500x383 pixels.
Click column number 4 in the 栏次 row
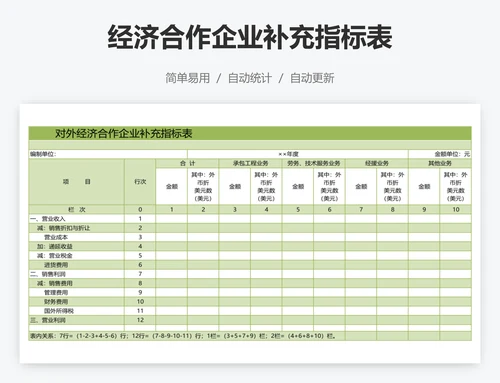pyautogui.click(x=266, y=209)
